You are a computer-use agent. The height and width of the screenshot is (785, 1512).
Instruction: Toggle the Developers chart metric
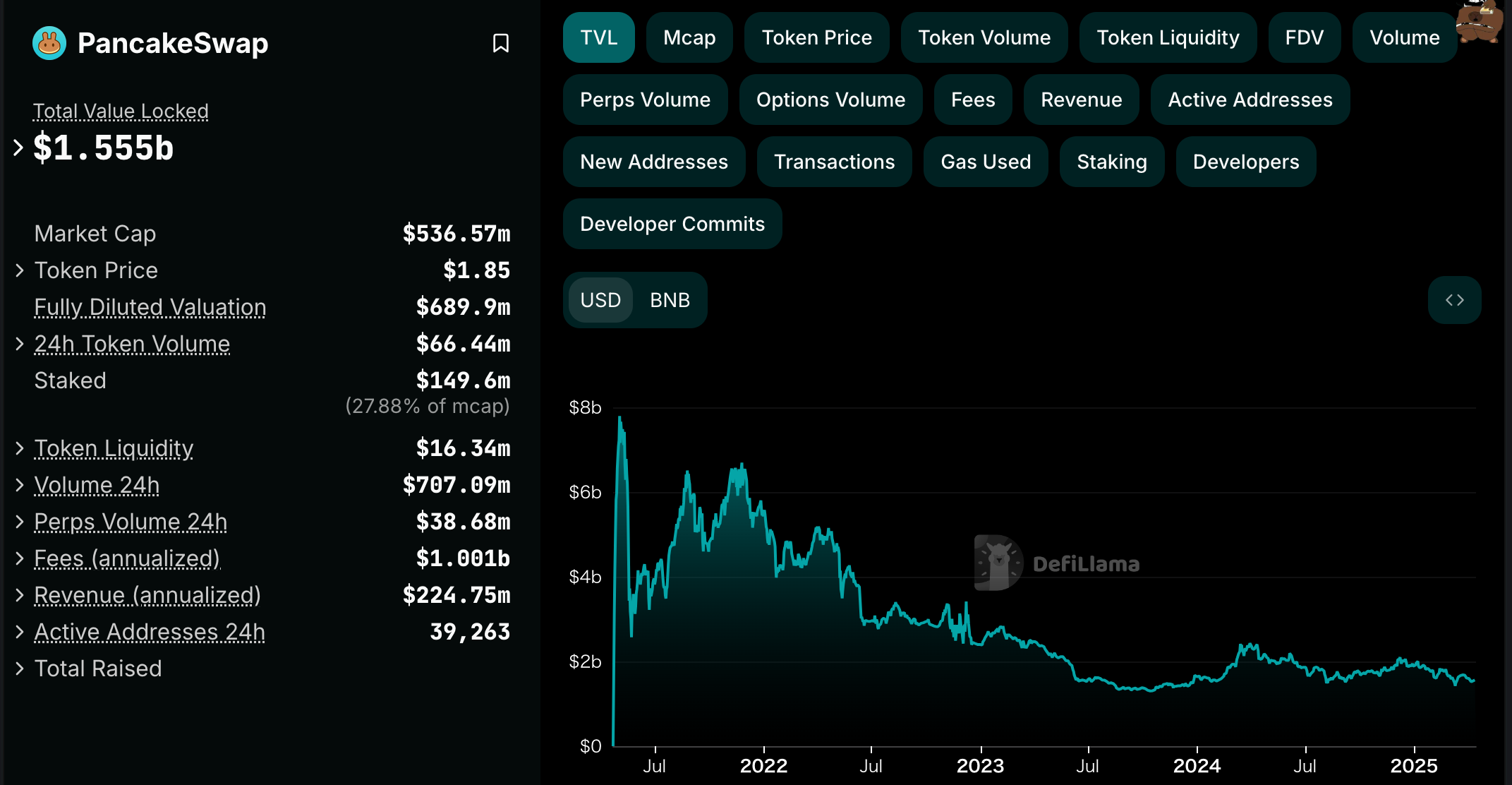(1246, 162)
